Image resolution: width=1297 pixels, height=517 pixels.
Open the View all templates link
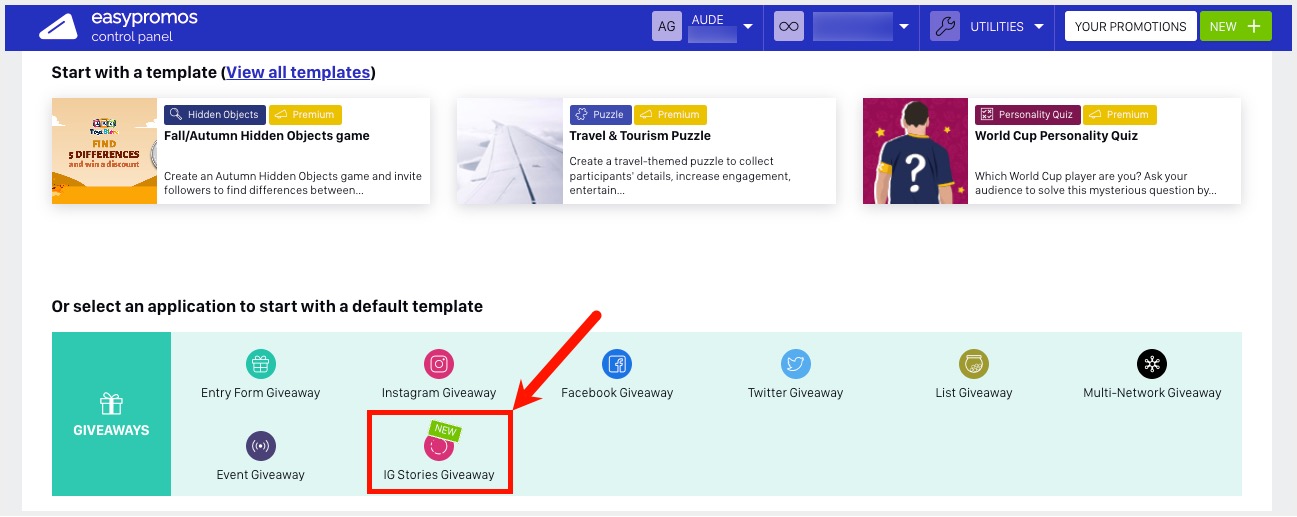299,73
